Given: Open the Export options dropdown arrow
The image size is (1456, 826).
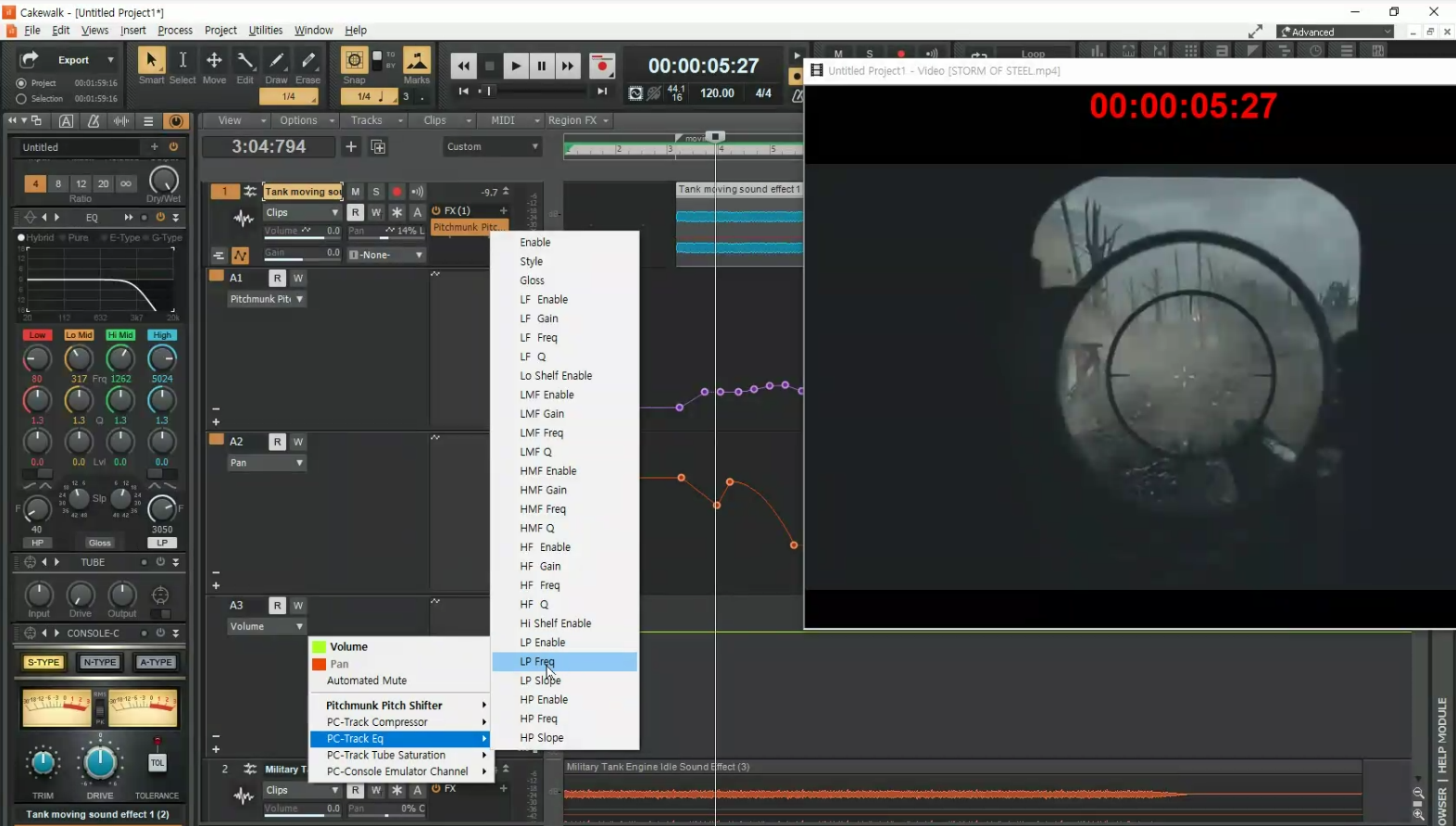Looking at the screenshot, I should tap(110, 60).
